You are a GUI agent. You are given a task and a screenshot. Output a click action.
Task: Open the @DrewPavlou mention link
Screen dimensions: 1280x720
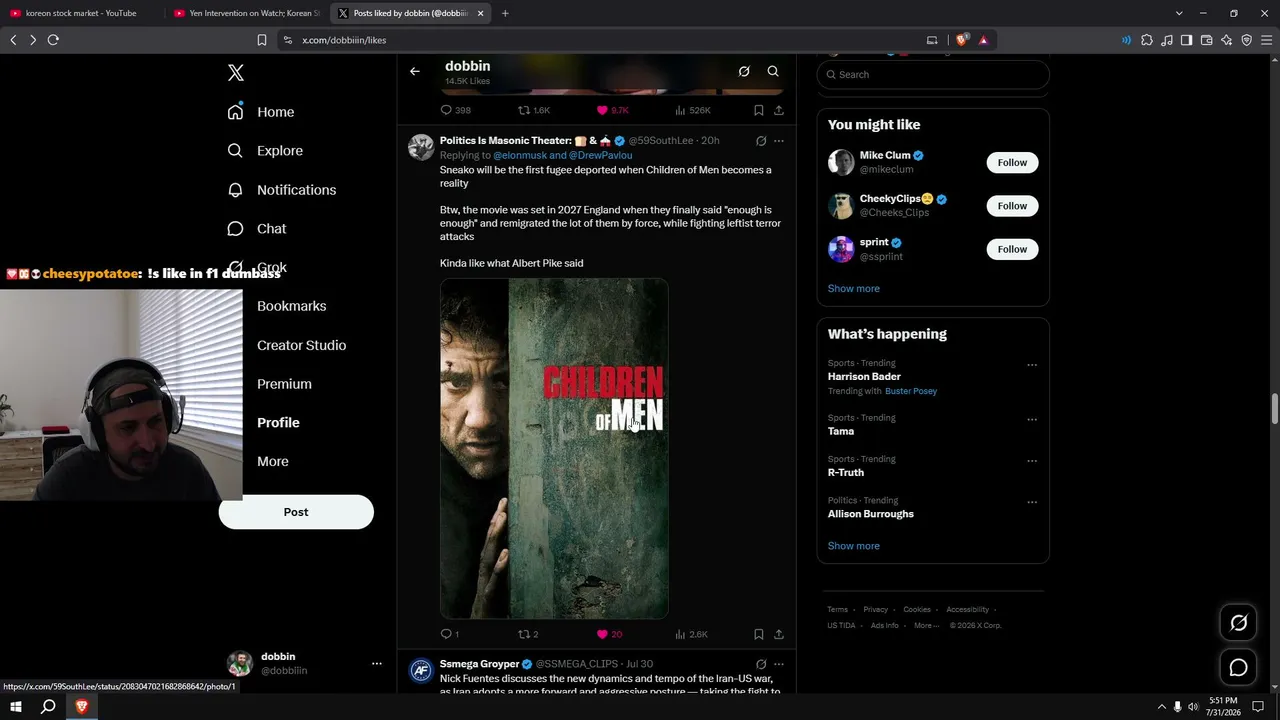coord(600,156)
